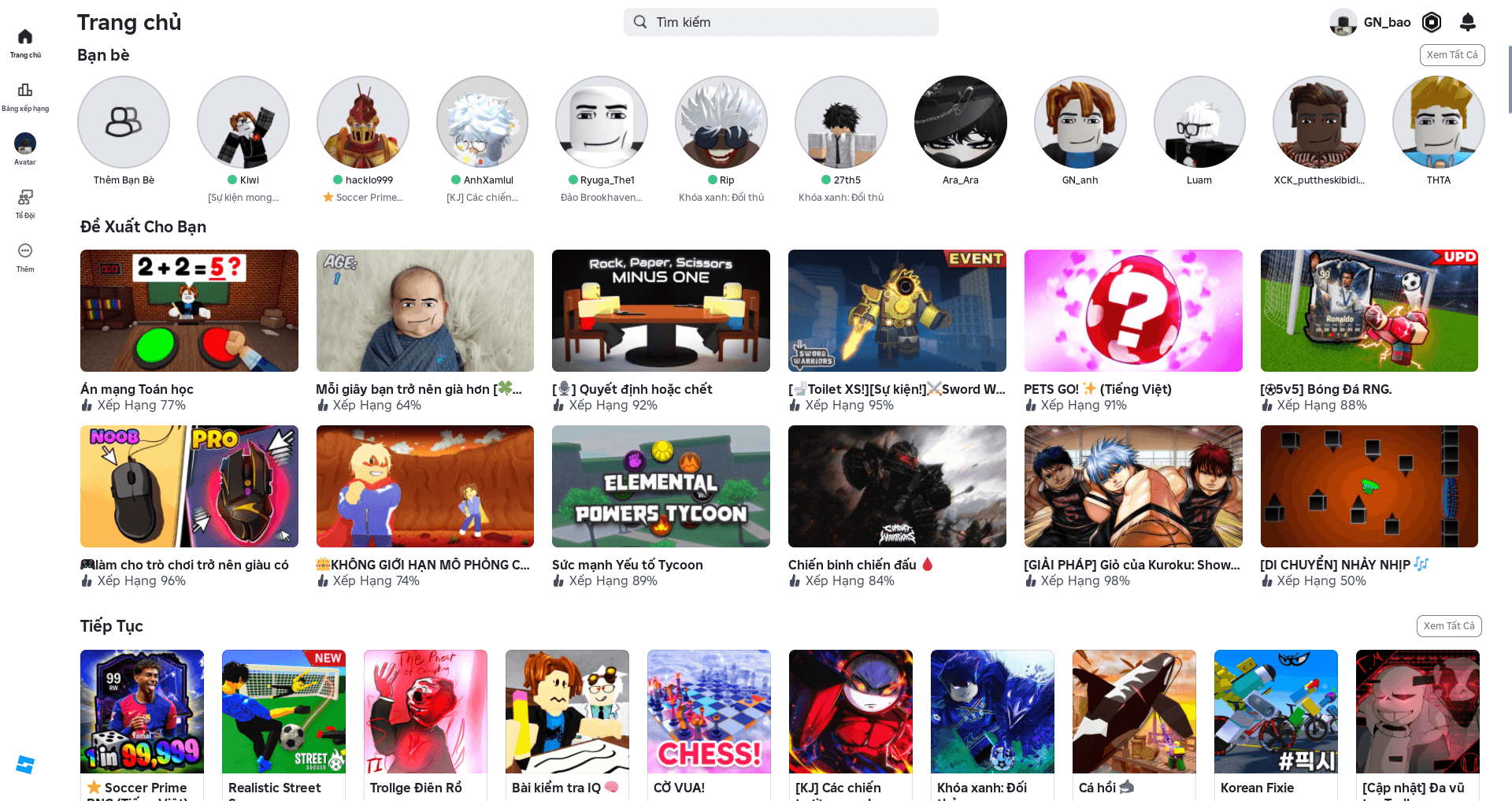The height and width of the screenshot is (801, 1512).
Task: Click the page vertical scrollbar
Action: tap(1509, 79)
